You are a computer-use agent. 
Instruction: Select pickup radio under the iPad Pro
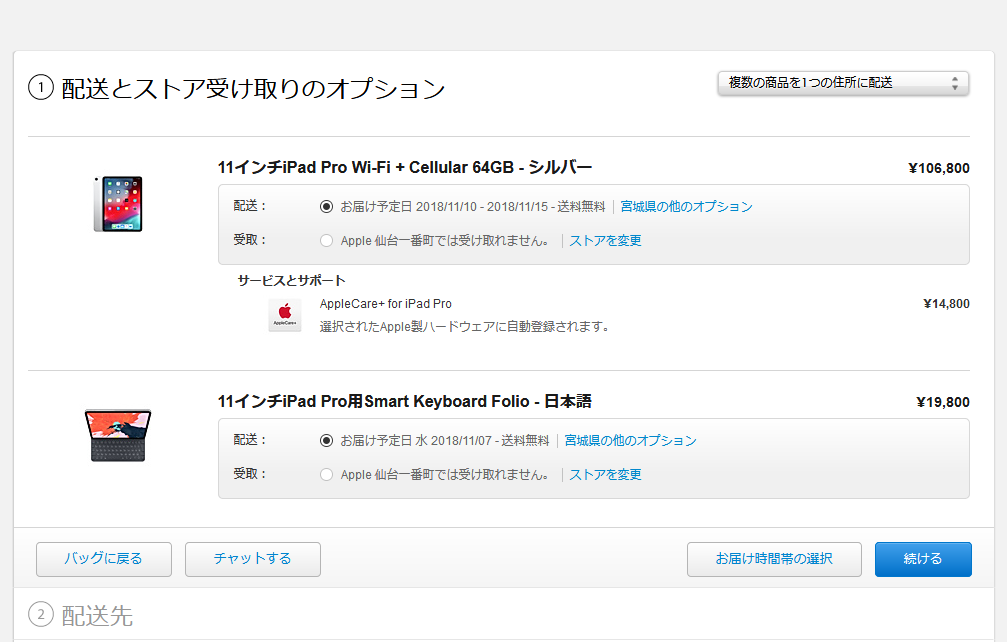click(x=326, y=241)
